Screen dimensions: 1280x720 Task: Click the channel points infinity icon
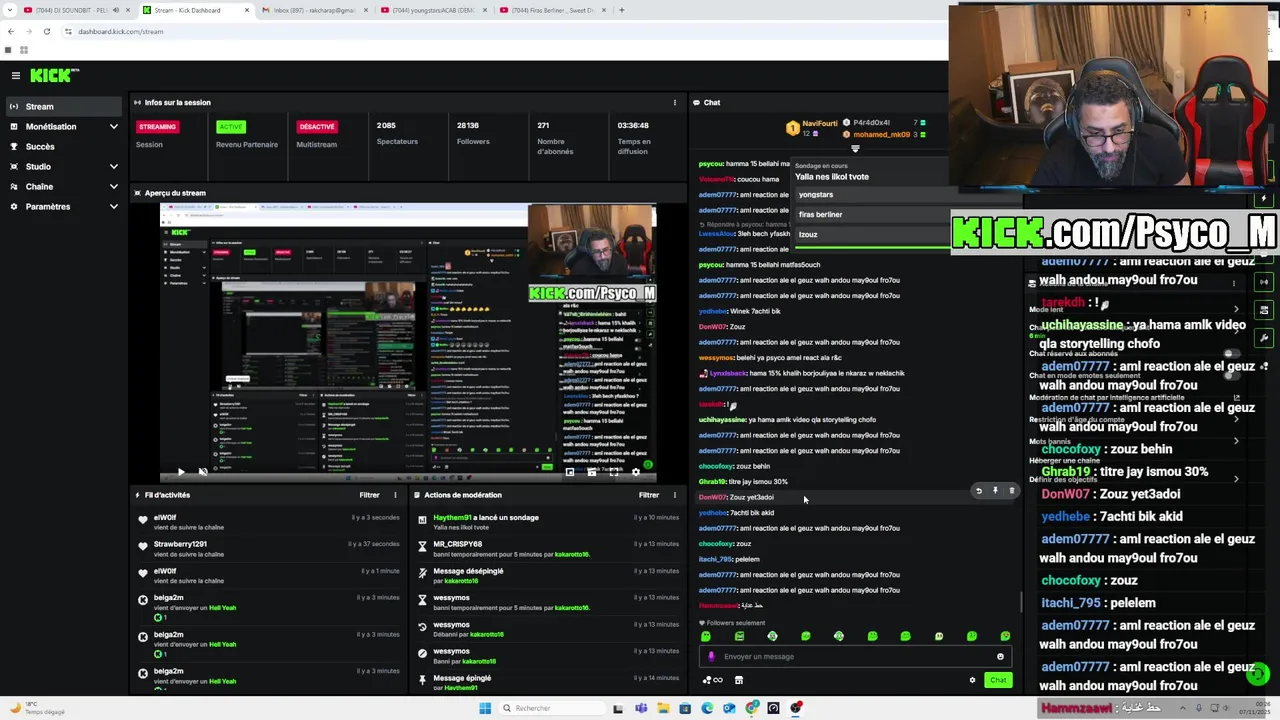[713, 680]
